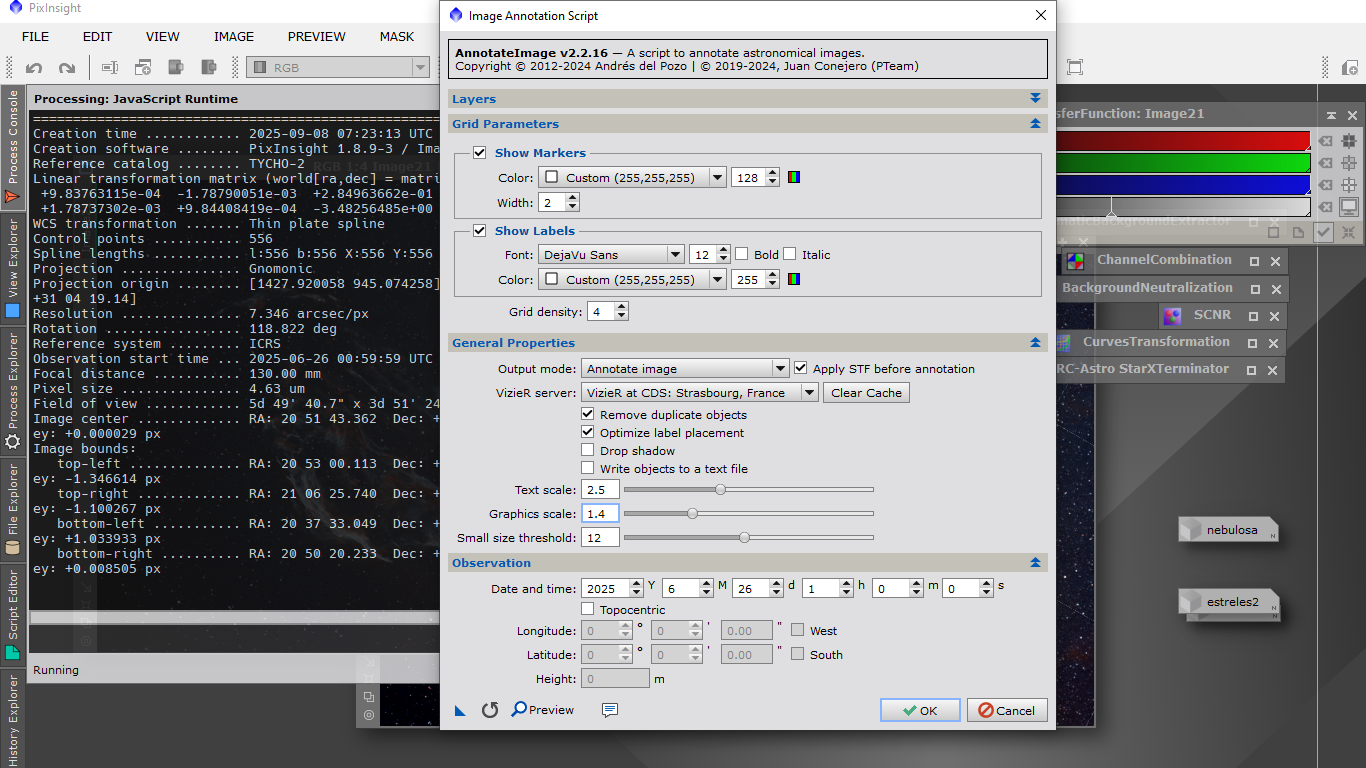Toggle Apply STF before annotation
This screenshot has height=768, width=1366.
800,368
